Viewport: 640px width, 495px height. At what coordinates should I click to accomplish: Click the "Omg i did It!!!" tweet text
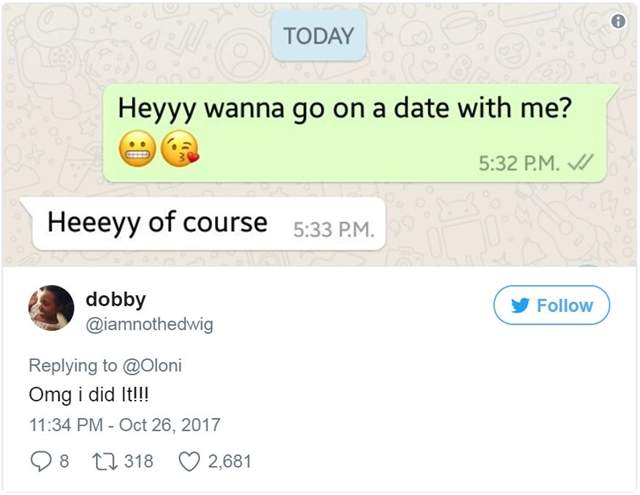pos(89,393)
